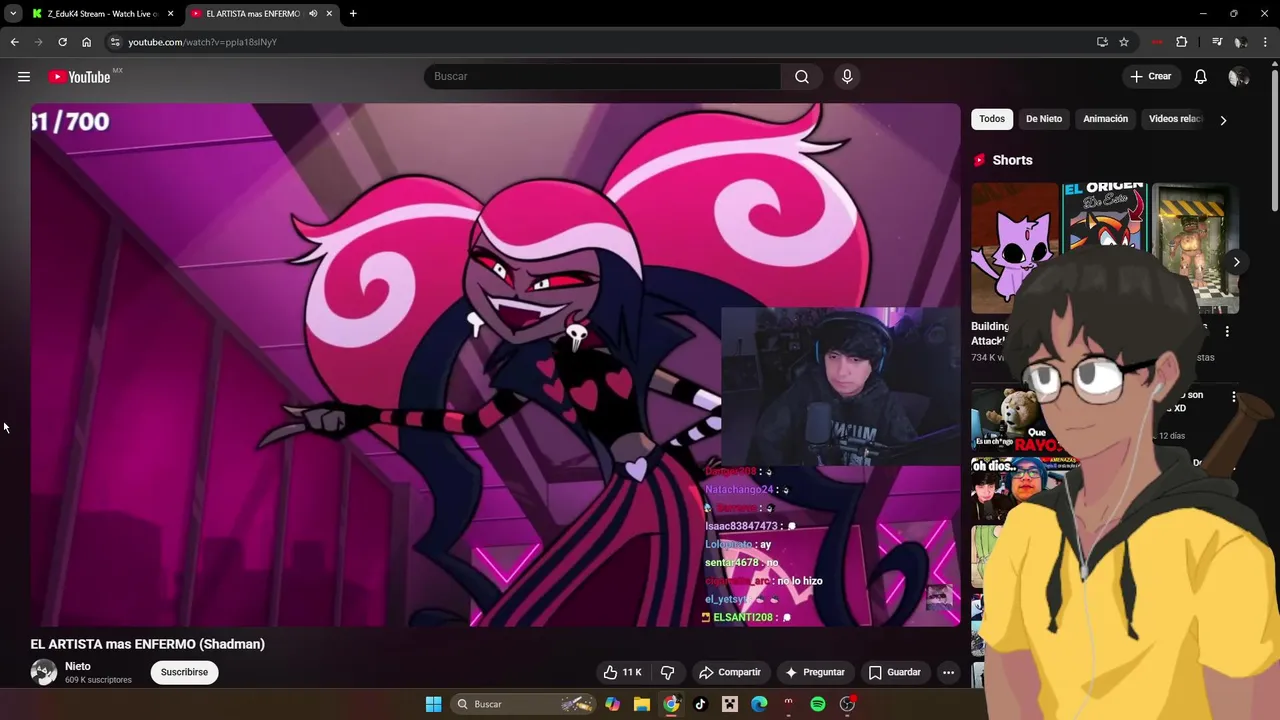Launch Minecraft from the taskbar

click(730, 704)
